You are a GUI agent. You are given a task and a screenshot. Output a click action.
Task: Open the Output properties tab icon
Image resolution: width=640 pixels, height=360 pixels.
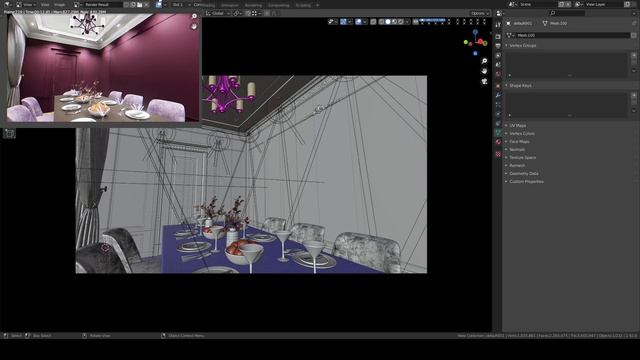pos(498,46)
